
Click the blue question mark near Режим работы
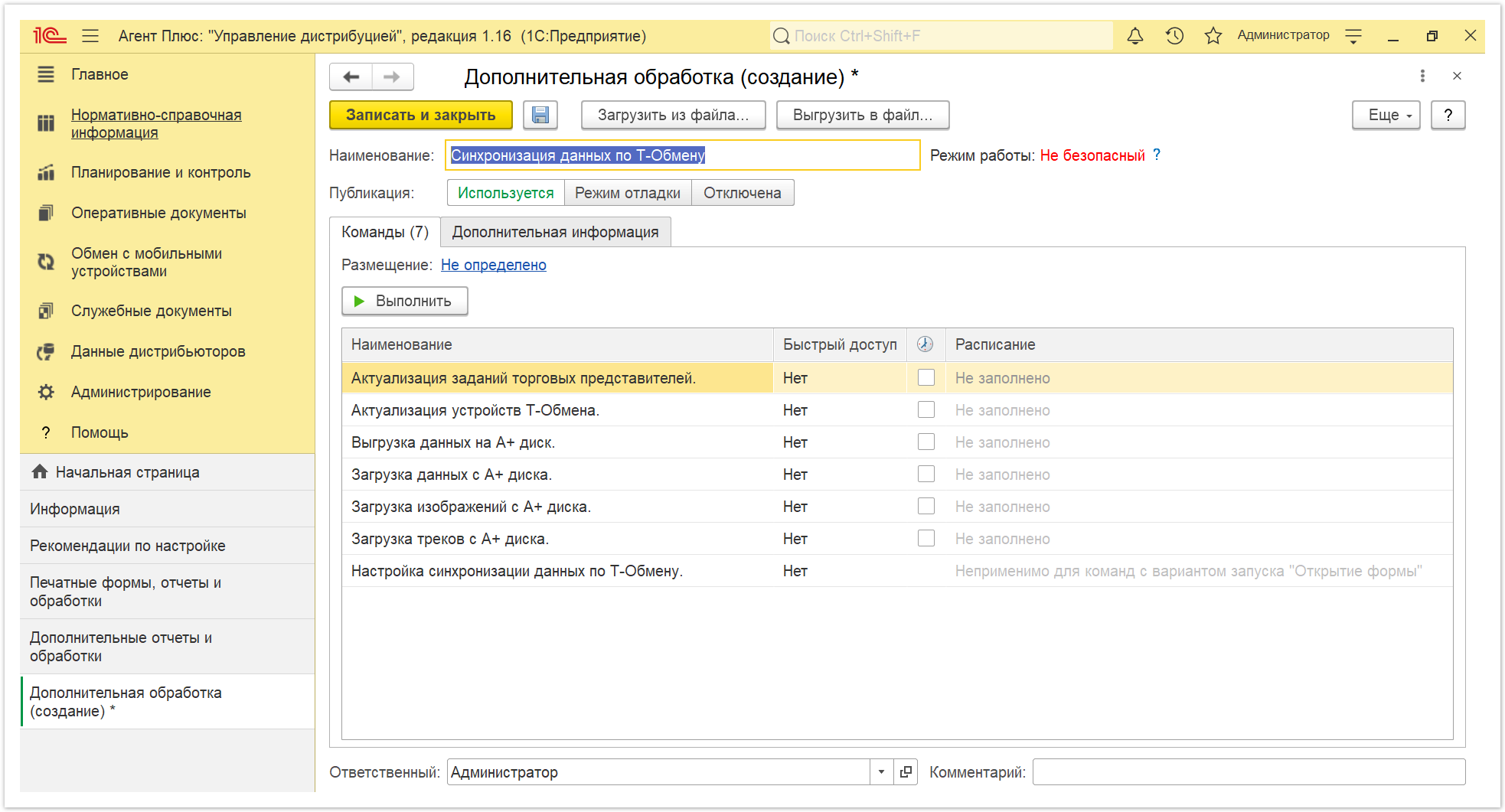click(x=1157, y=155)
